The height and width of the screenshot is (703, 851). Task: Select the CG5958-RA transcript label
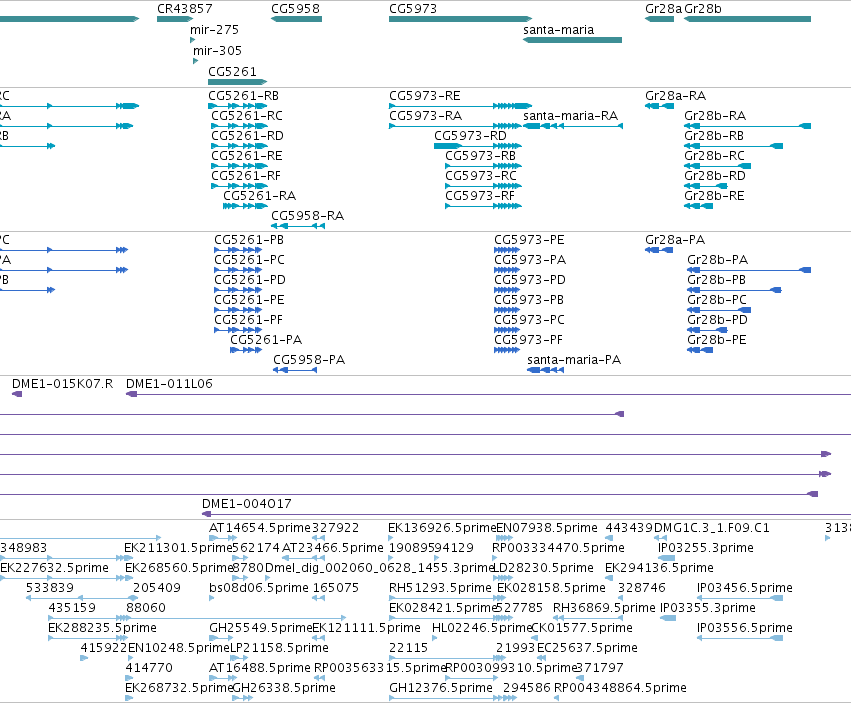308,216
